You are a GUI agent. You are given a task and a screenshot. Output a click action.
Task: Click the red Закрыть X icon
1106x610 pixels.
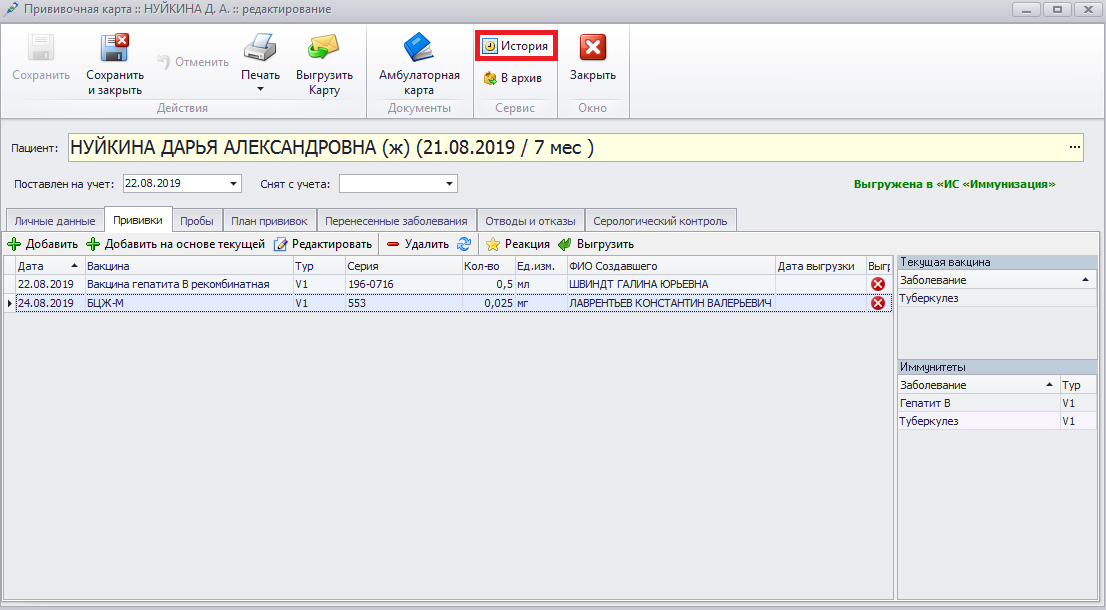(x=593, y=48)
